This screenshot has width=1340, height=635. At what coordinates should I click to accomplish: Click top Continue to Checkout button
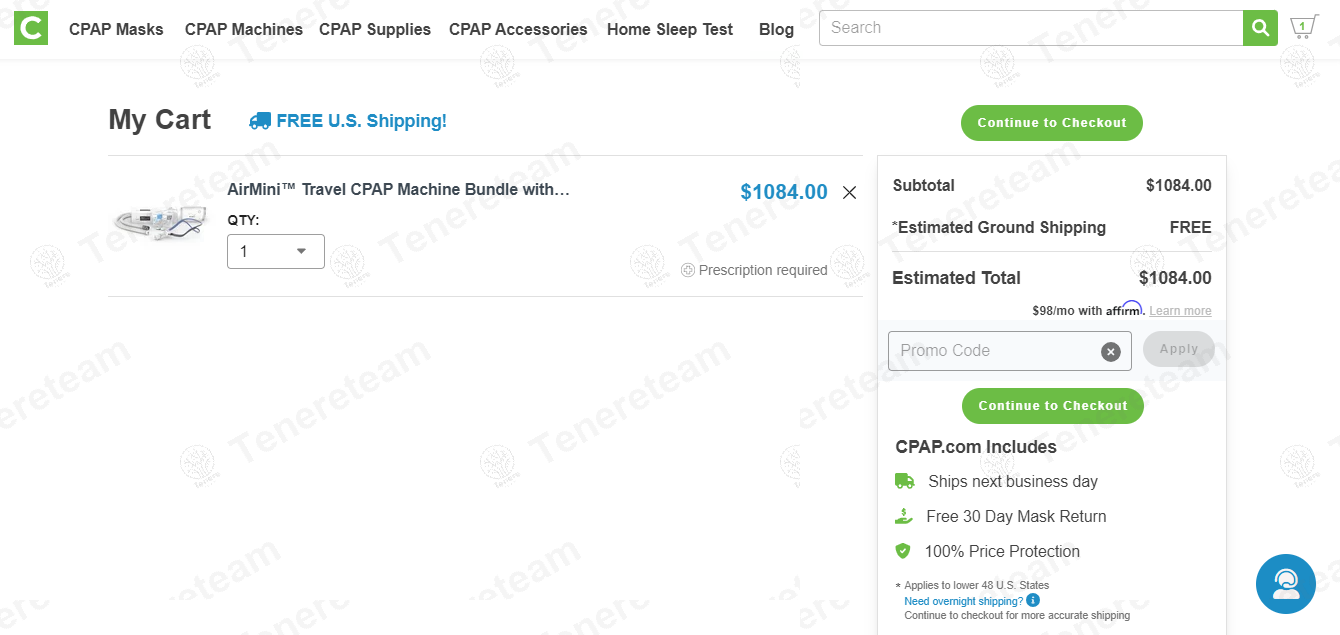pos(1051,123)
